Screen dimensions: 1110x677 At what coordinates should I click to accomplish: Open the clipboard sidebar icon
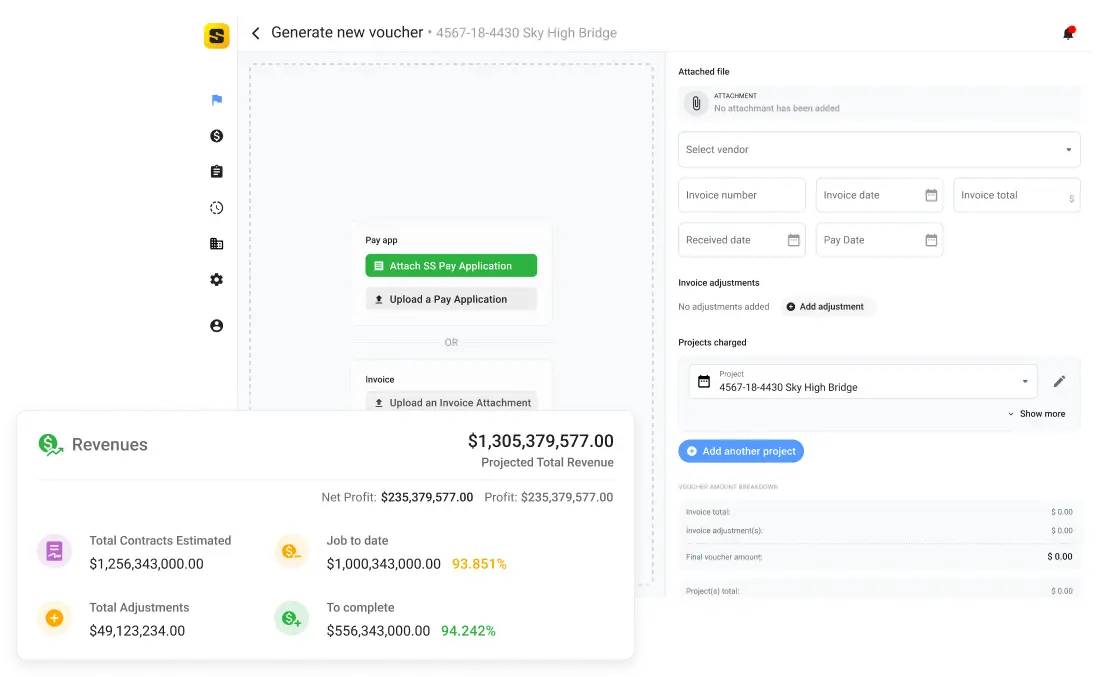click(x=216, y=172)
